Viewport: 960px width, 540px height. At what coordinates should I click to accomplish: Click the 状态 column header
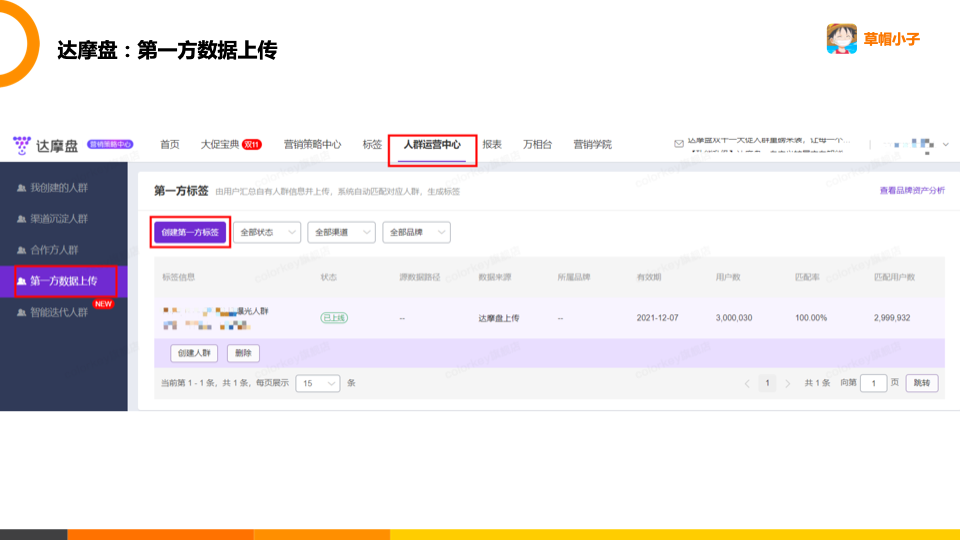point(329,277)
